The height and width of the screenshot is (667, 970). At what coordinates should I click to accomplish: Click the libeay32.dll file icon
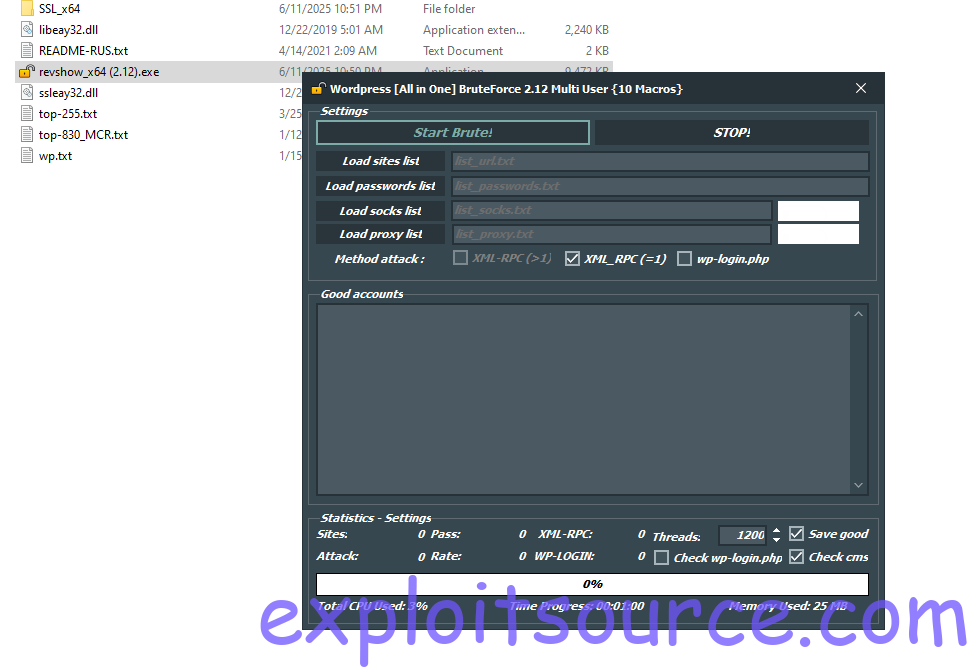point(27,30)
